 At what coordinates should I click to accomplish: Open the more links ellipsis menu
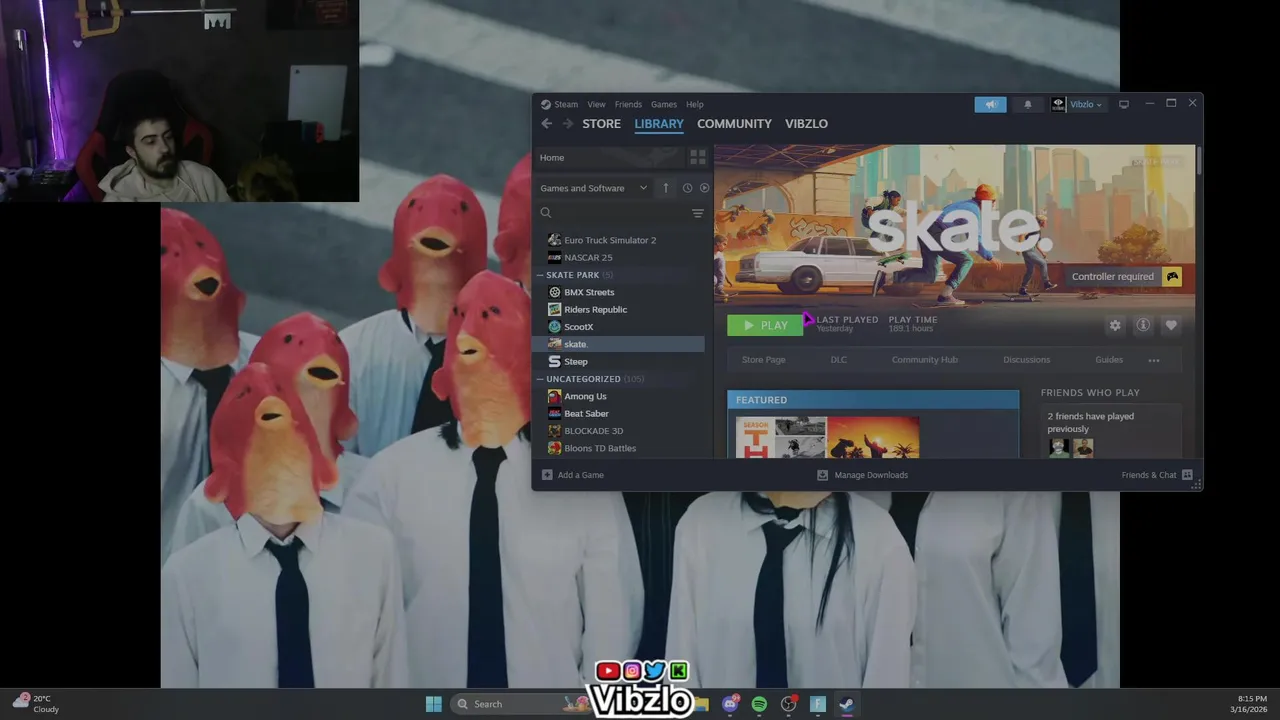click(x=1154, y=360)
